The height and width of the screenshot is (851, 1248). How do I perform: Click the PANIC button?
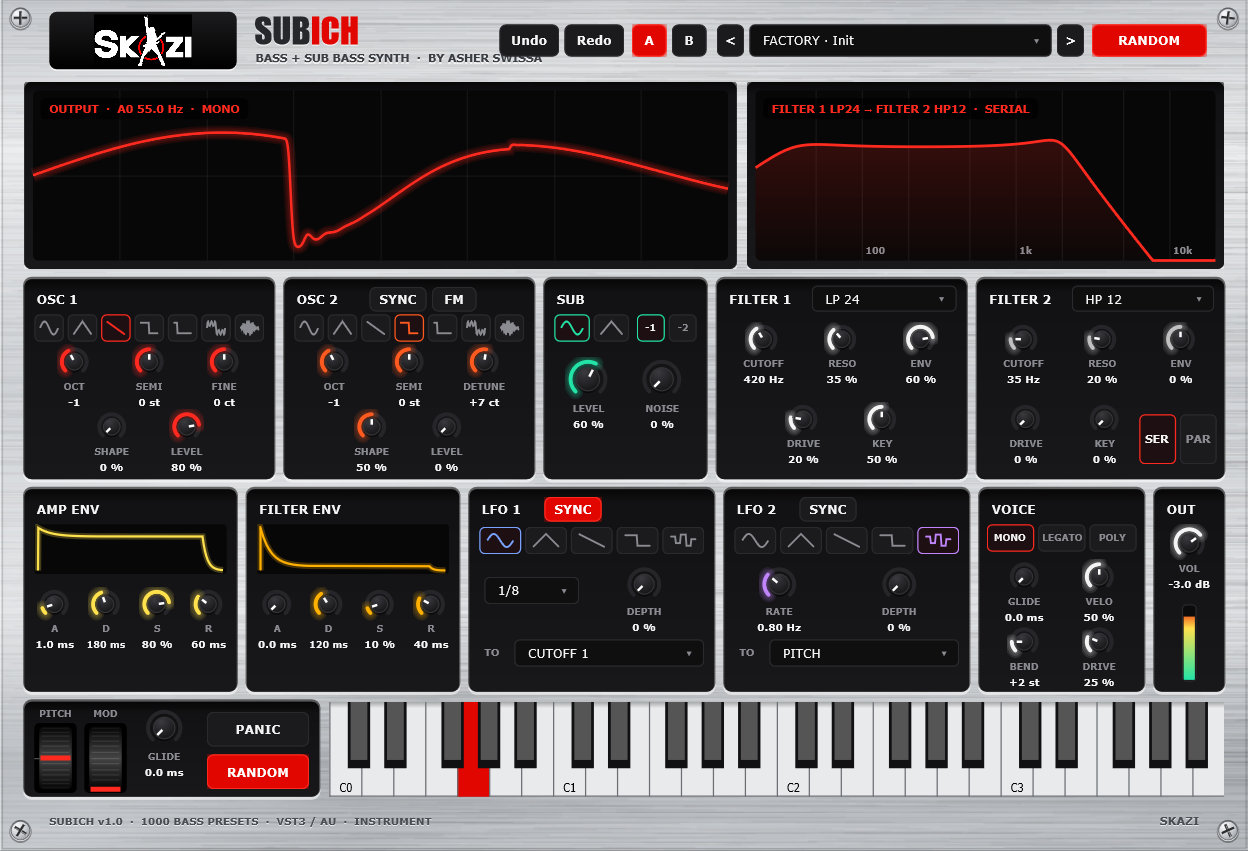click(258, 729)
